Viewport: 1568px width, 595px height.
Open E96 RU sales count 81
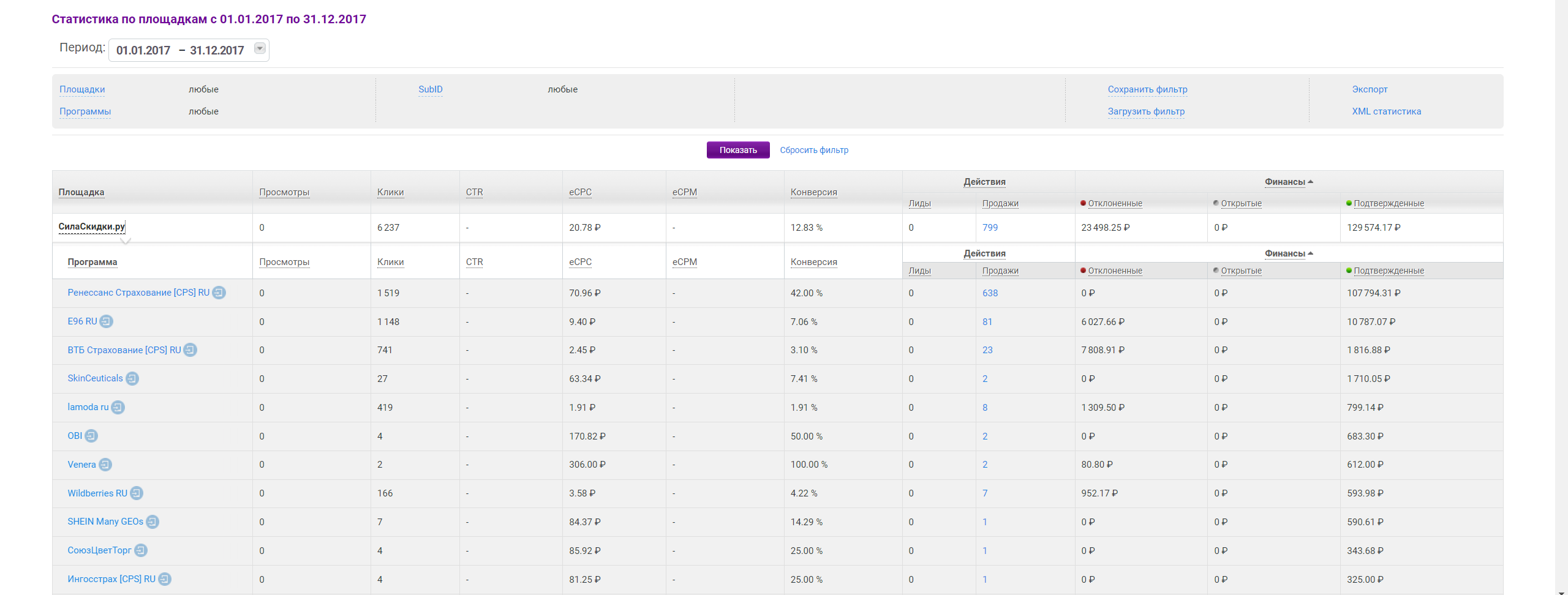987,322
